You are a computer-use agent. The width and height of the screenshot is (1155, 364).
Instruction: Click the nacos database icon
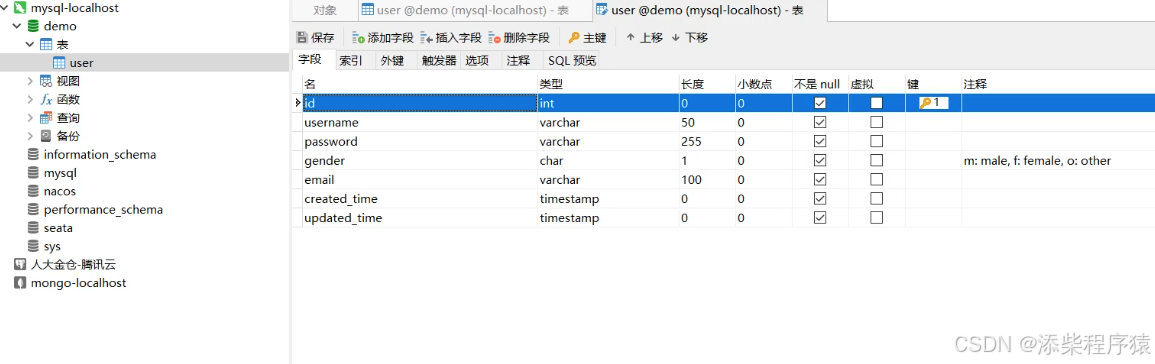point(33,191)
